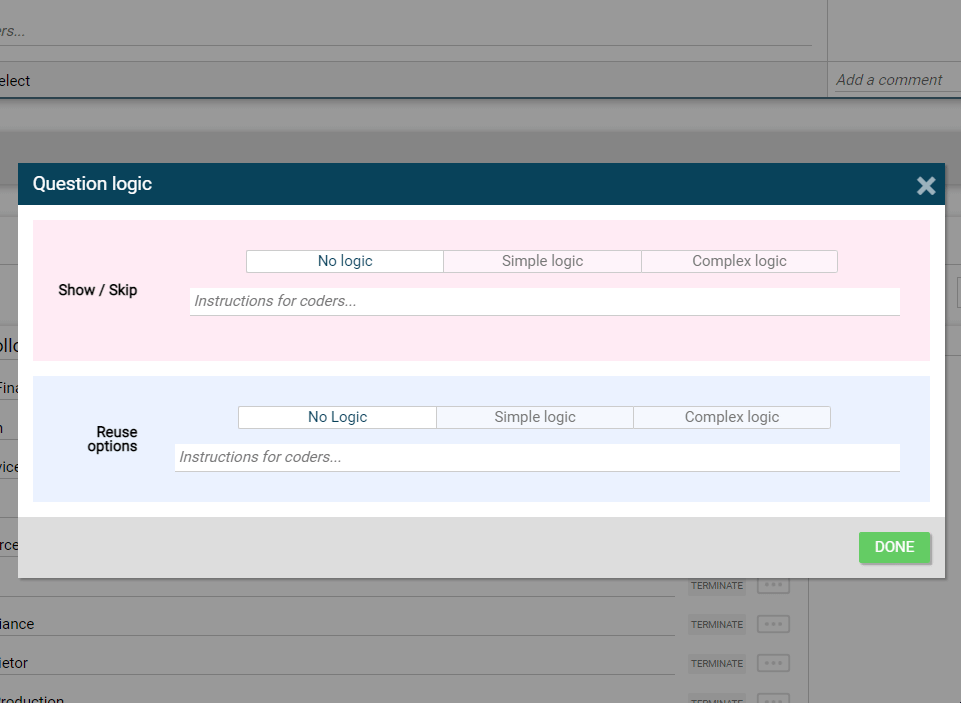Toggle TERMINATE on the 'iance' answer row
This screenshot has width=961, height=703.
(x=717, y=624)
